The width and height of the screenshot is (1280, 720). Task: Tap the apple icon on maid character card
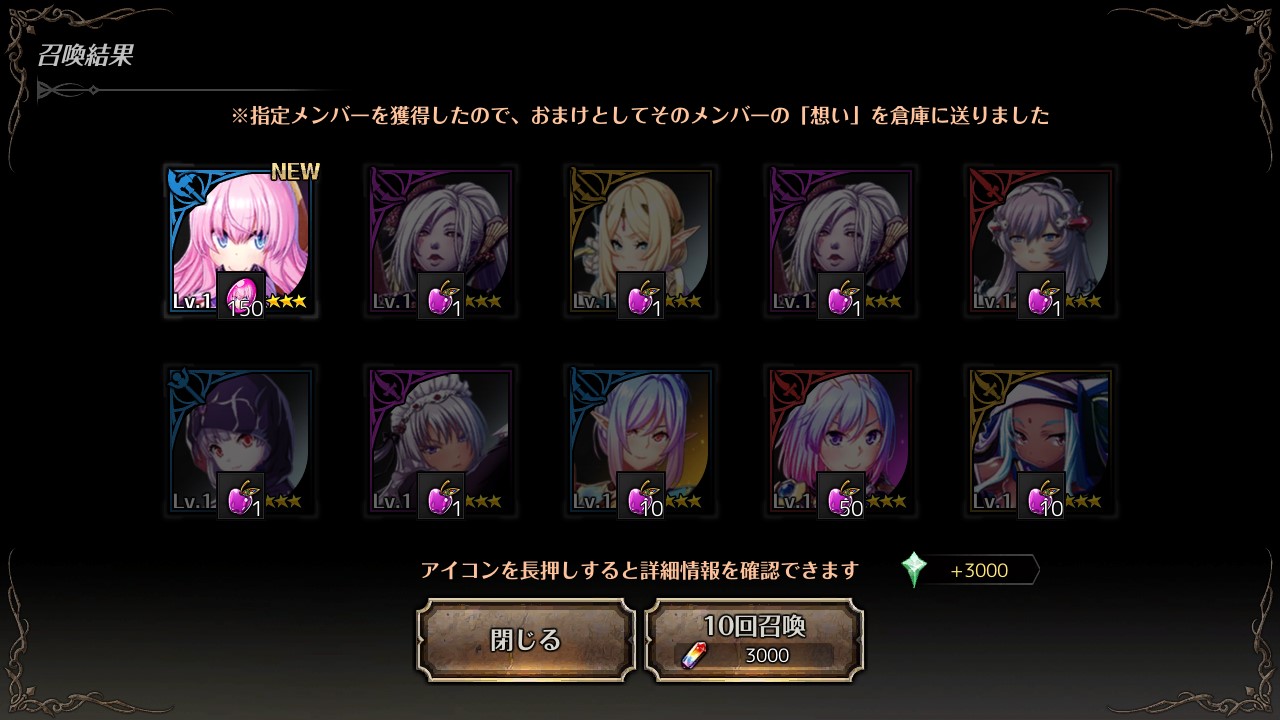point(441,495)
